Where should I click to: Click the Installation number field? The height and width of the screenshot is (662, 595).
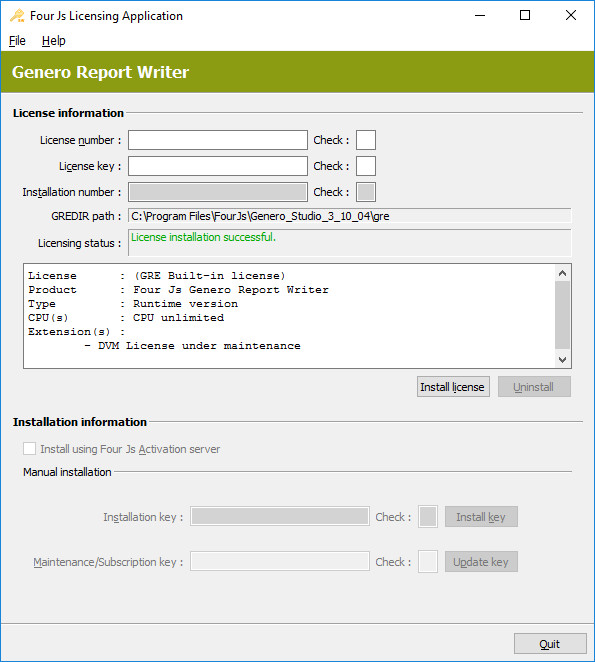pos(218,193)
